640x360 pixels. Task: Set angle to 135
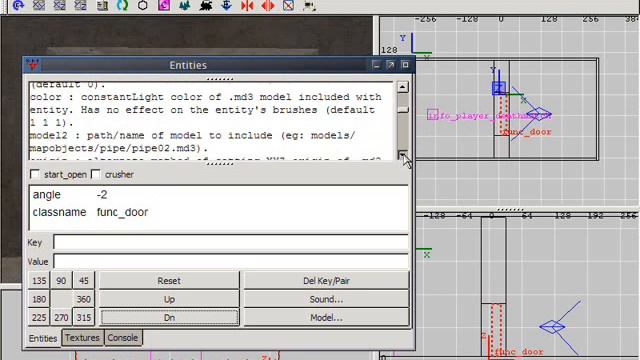tap(39, 281)
